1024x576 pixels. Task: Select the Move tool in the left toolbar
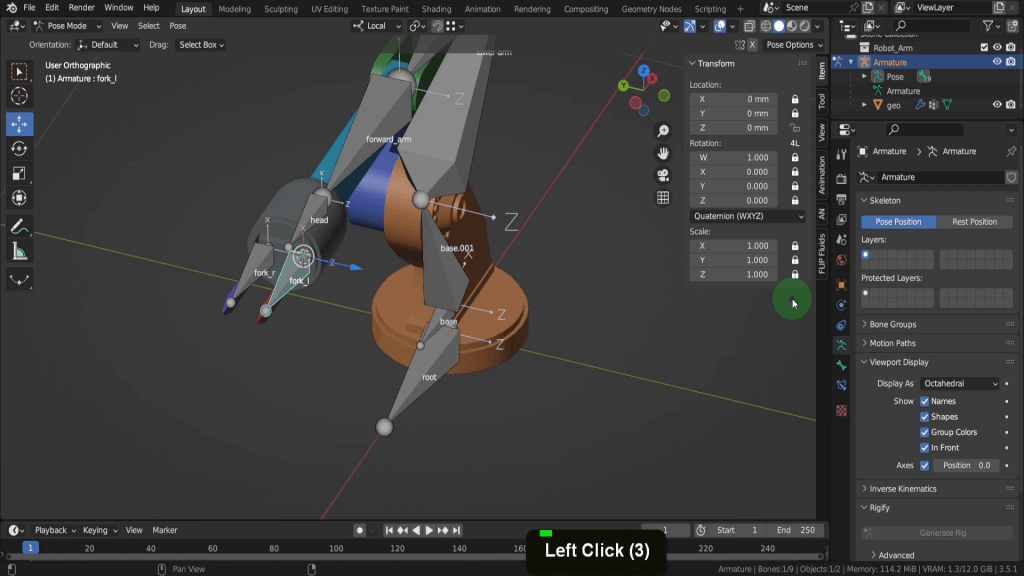coord(19,124)
